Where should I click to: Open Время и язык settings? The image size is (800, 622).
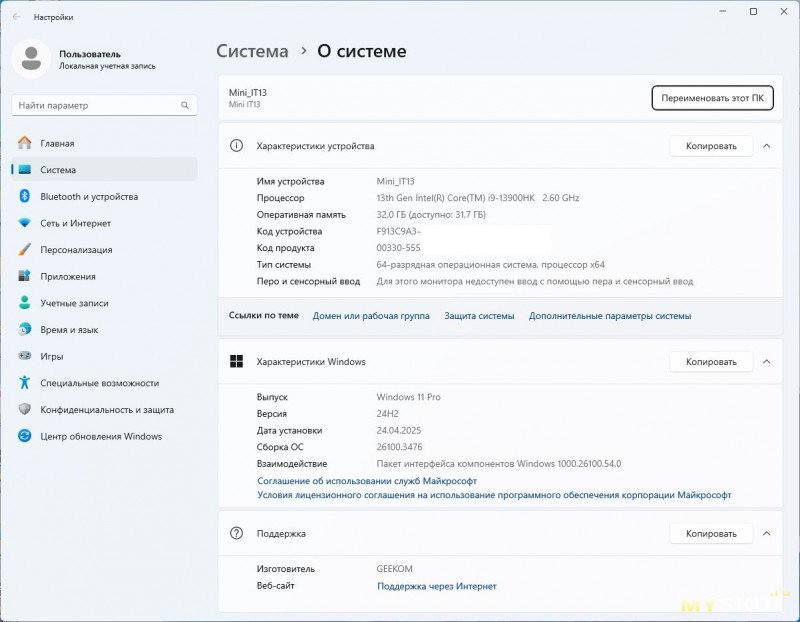(104, 329)
